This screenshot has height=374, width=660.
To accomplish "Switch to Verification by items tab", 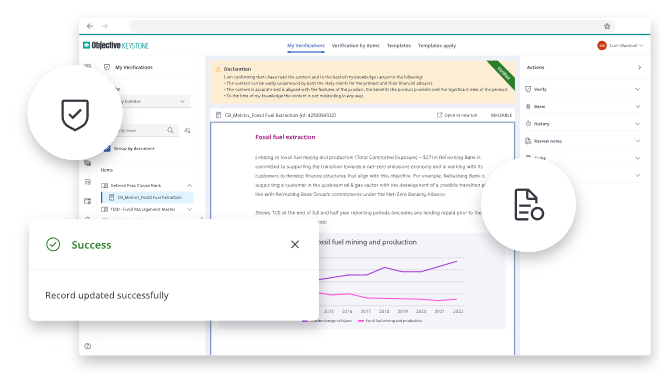I will pyautogui.click(x=355, y=45).
